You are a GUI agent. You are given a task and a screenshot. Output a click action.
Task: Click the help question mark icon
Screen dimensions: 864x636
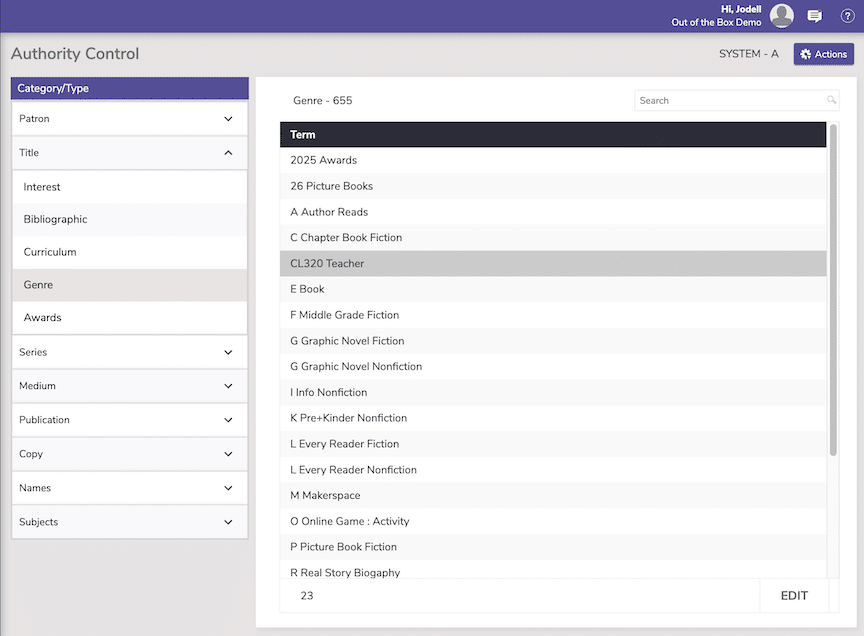(846, 16)
